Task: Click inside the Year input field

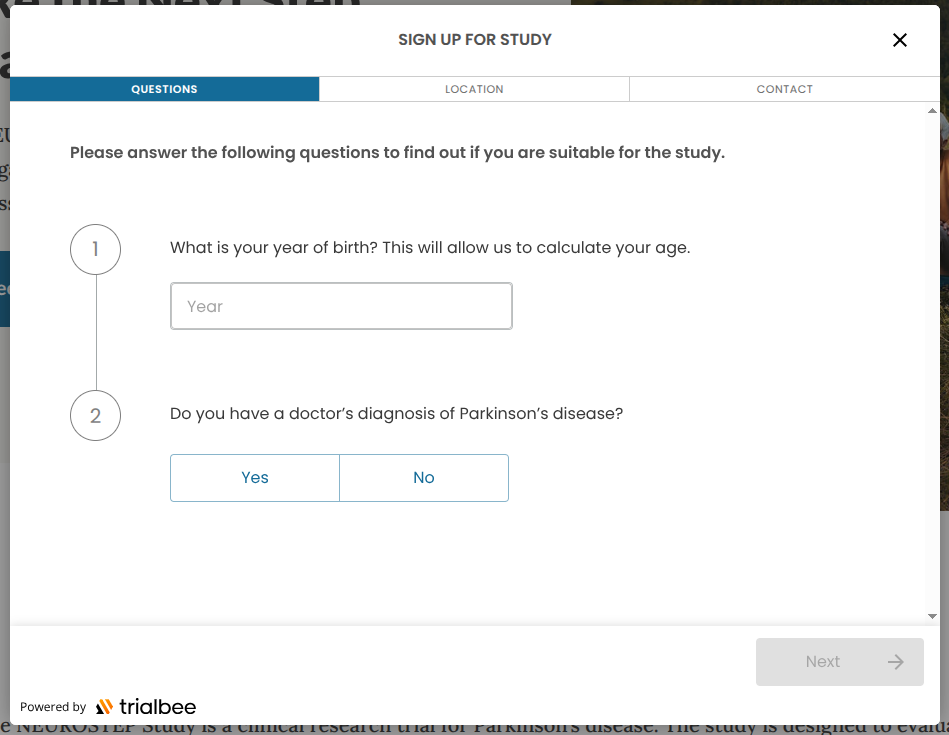Action: 341,306
